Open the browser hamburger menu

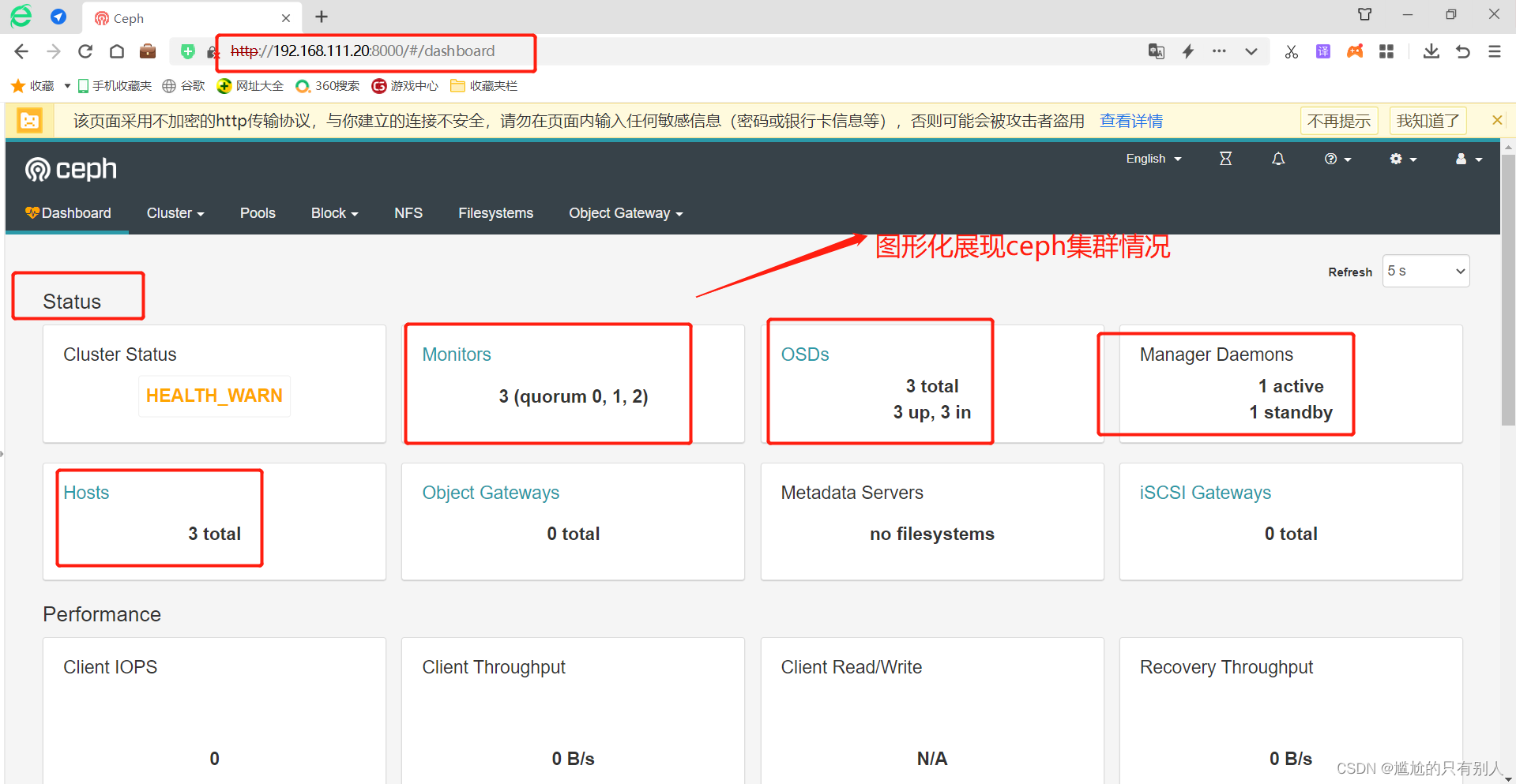coord(1495,51)
